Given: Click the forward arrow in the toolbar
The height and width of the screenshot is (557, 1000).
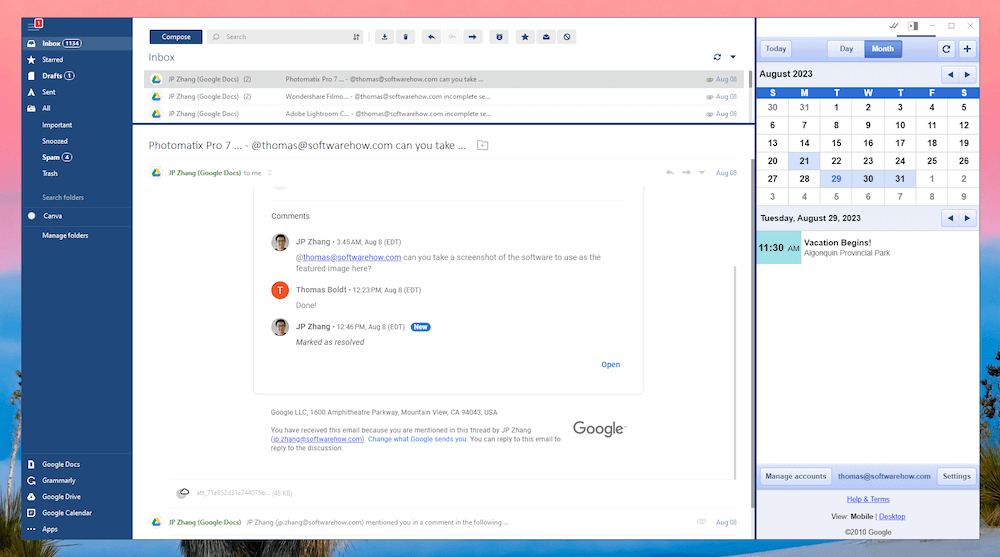Looking at the screenshot, I should [x=473, y=37].
